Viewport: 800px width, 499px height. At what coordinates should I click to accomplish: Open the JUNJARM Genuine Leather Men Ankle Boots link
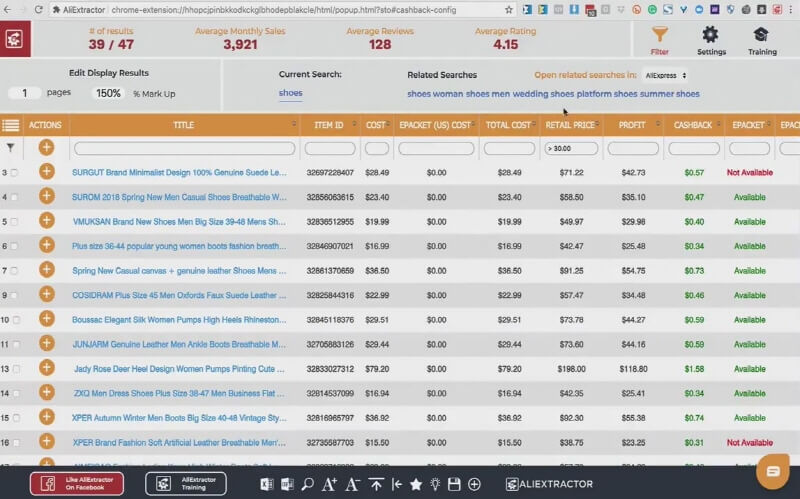tap(179, 344)
